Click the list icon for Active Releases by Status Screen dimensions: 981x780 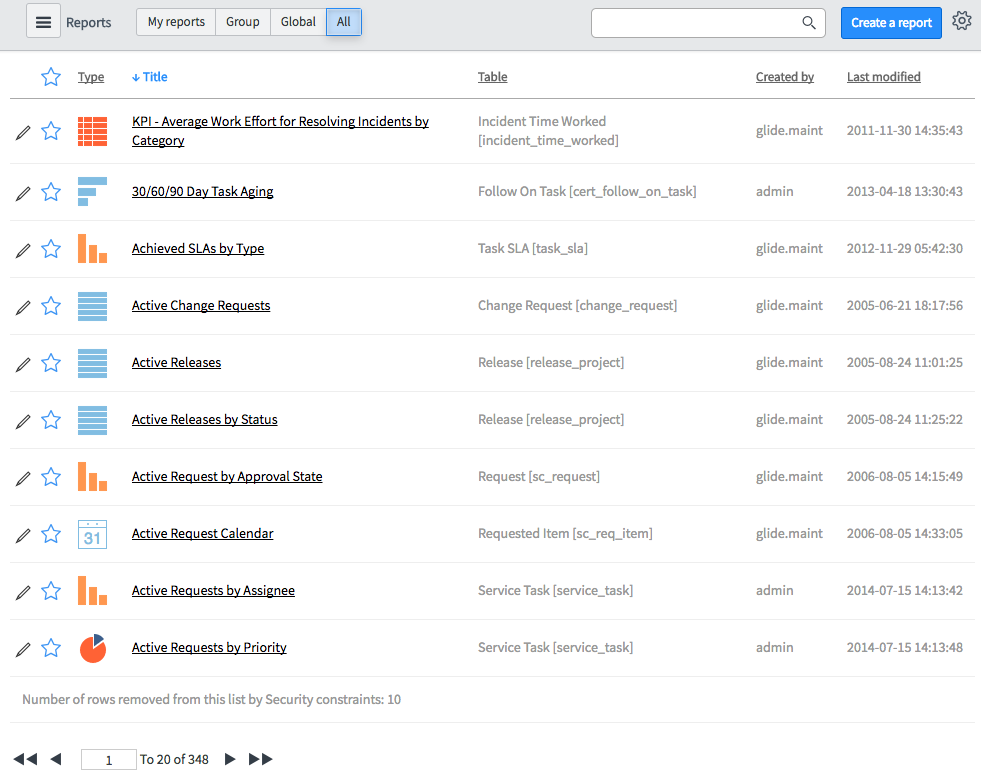tap(93, 420)
